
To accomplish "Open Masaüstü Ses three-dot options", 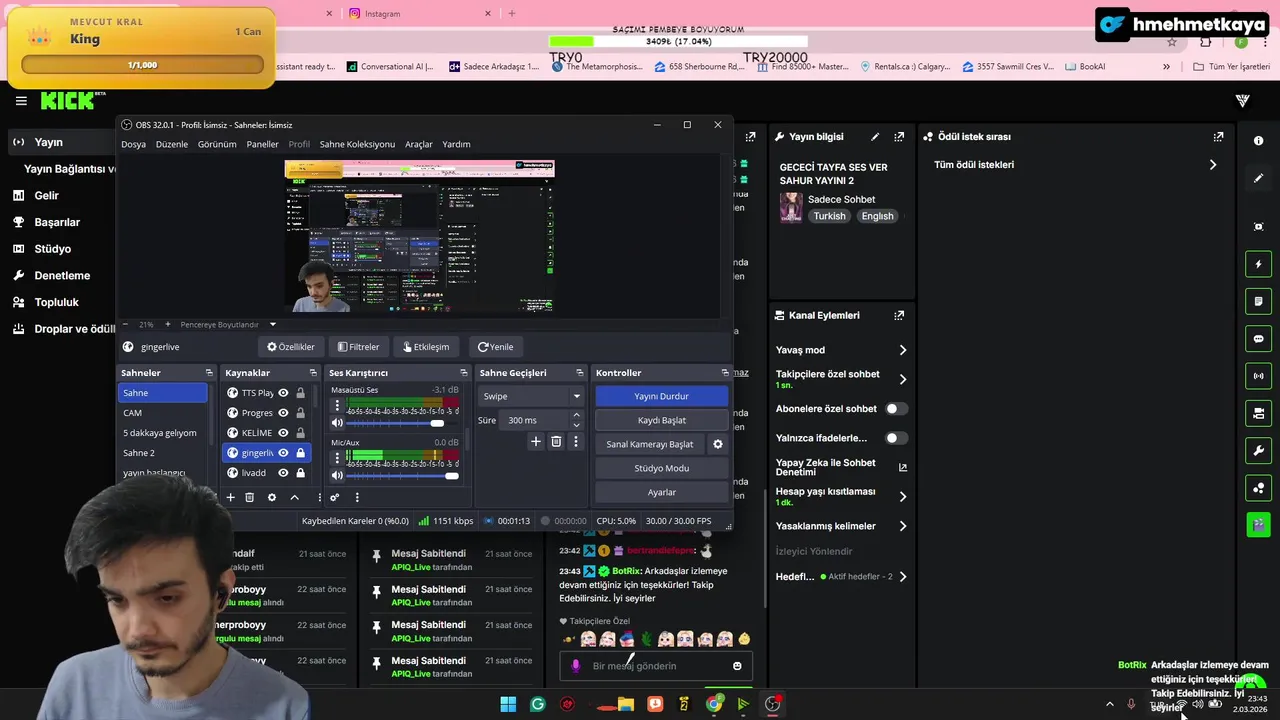I will [x=337, y=406].
